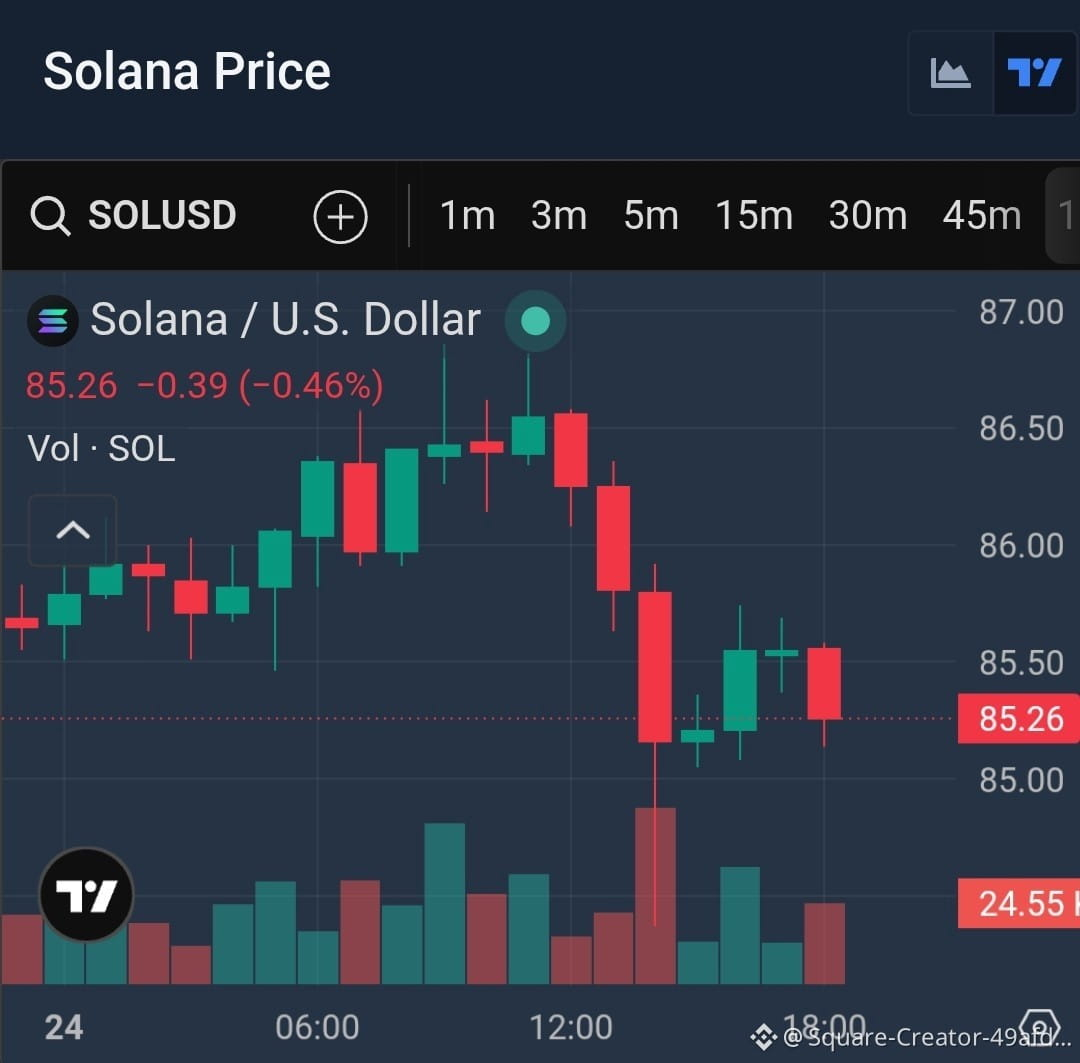The width and height of the screenshot is (1080, 1063).
Task: Click the 85.26 current price label
Action: click(x=1018, y=719)
